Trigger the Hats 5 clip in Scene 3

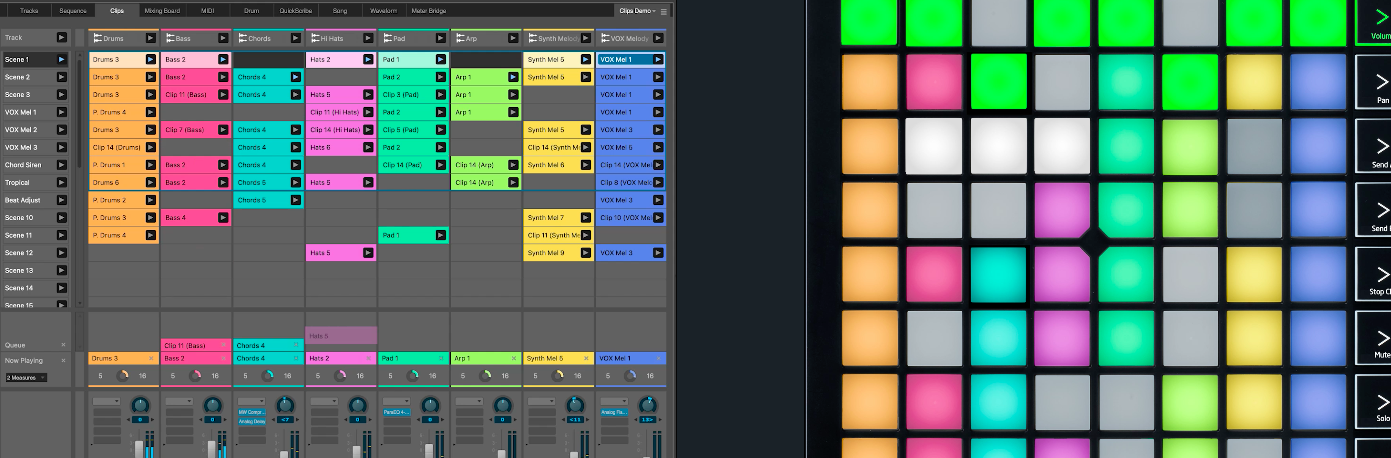pos(368,95)
